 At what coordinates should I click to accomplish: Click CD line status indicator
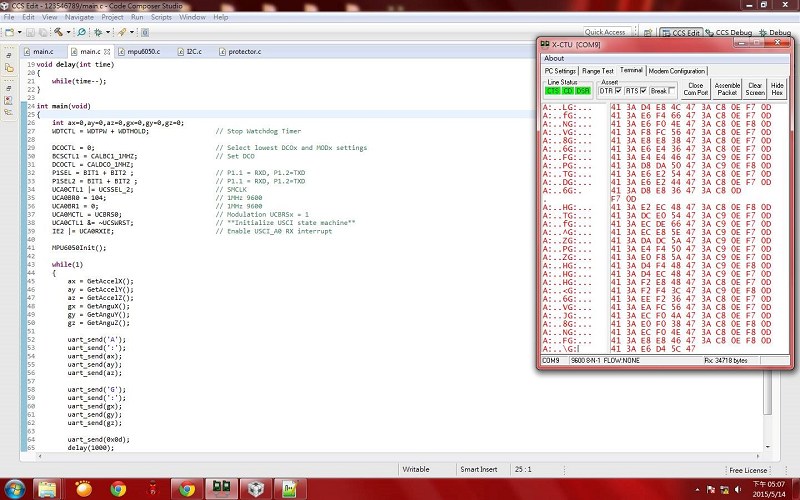coord(567,91)
